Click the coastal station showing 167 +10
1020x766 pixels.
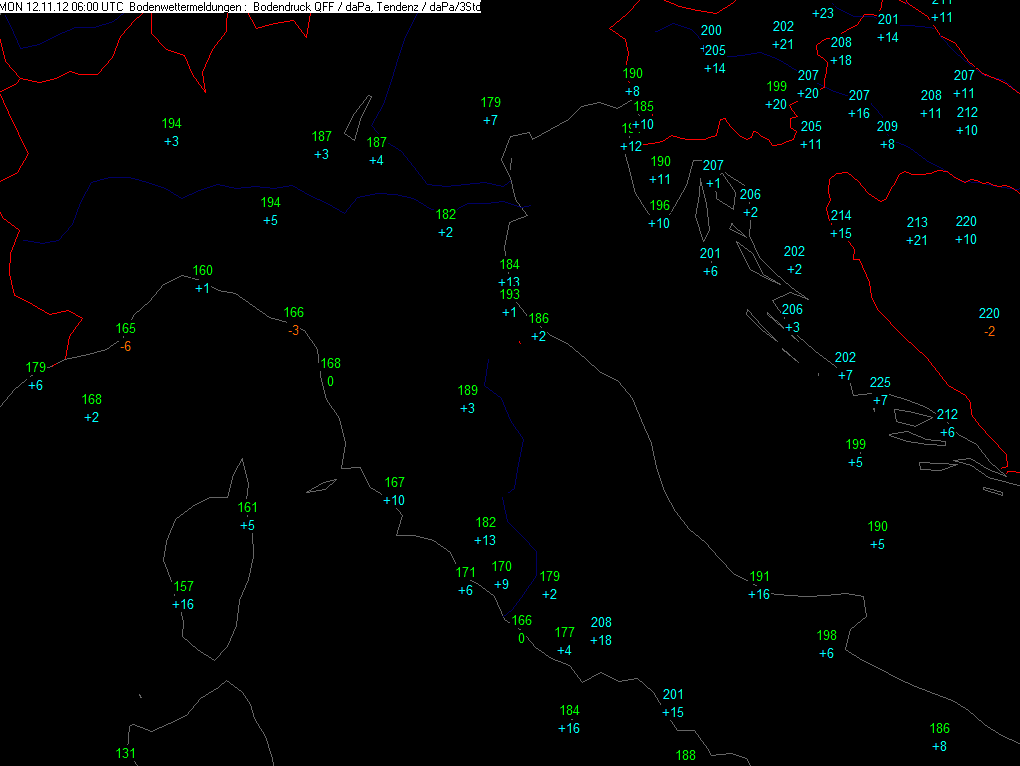coord(394,492)
